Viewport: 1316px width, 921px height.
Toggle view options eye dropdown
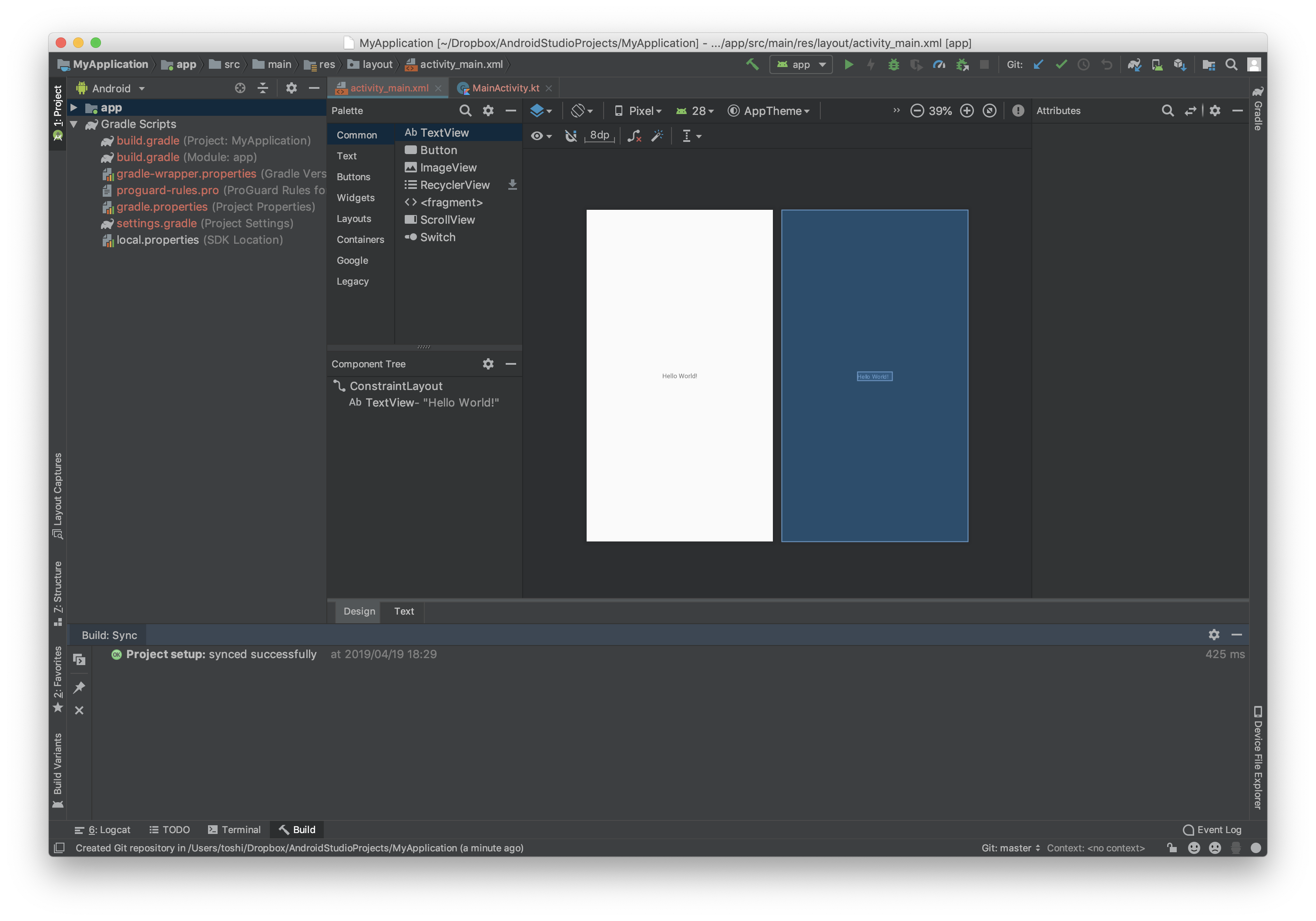540,136
